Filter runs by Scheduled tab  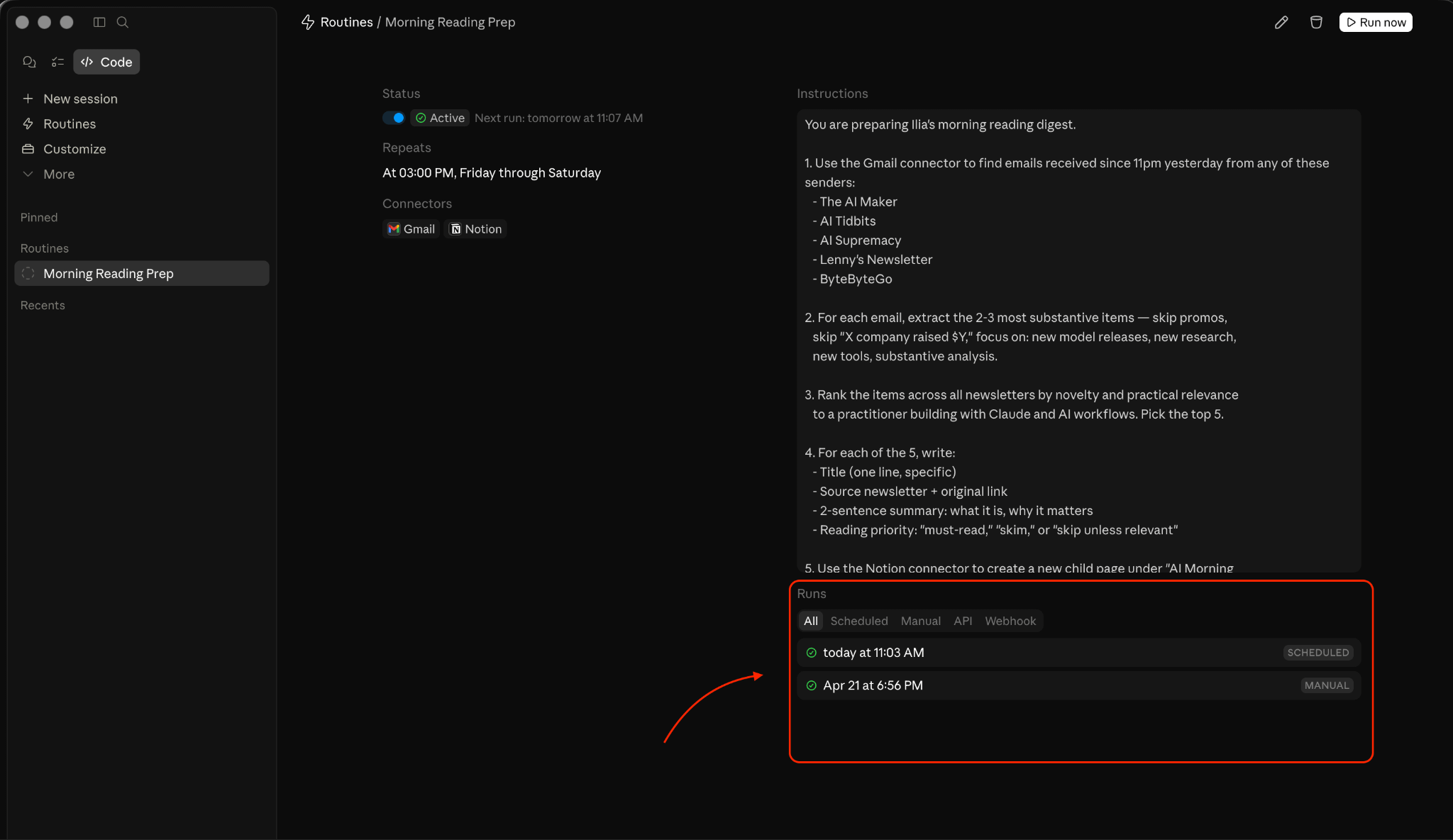pos(859,621)
